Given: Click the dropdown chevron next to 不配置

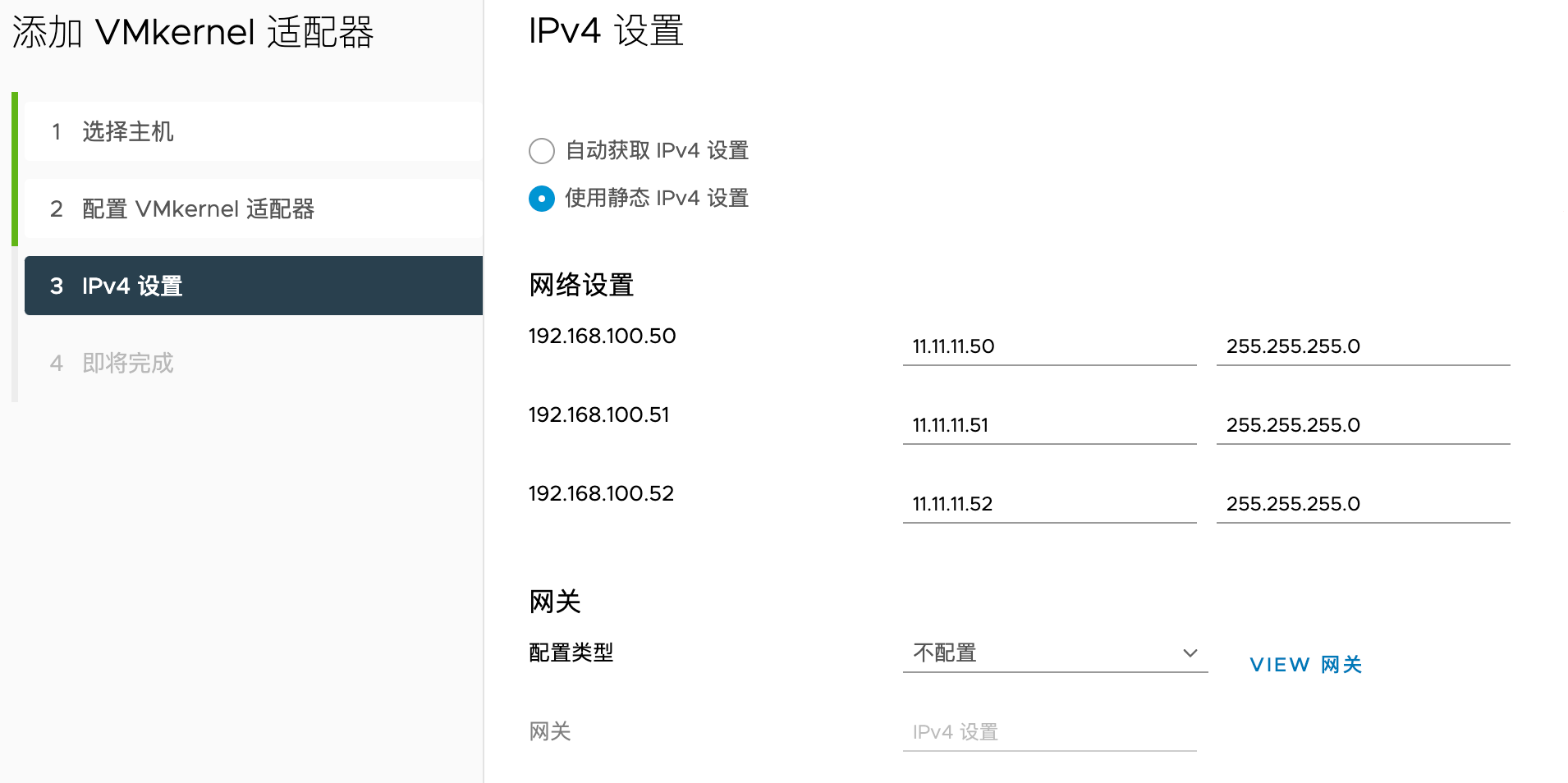Looking at the screenshot, I should [x=1190, y=653].
